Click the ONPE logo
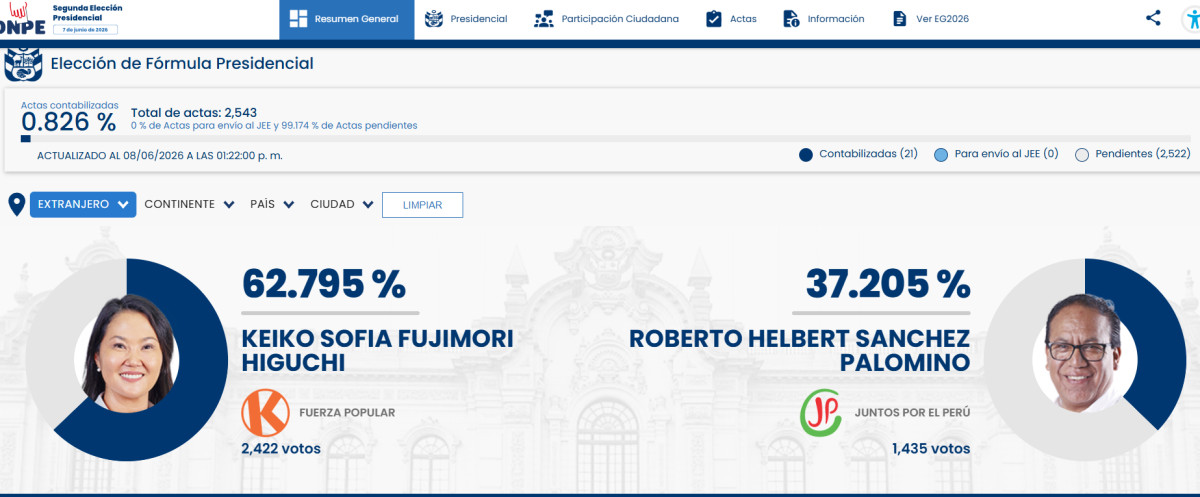Screen dimensions: 1200x497 (23, 18)
